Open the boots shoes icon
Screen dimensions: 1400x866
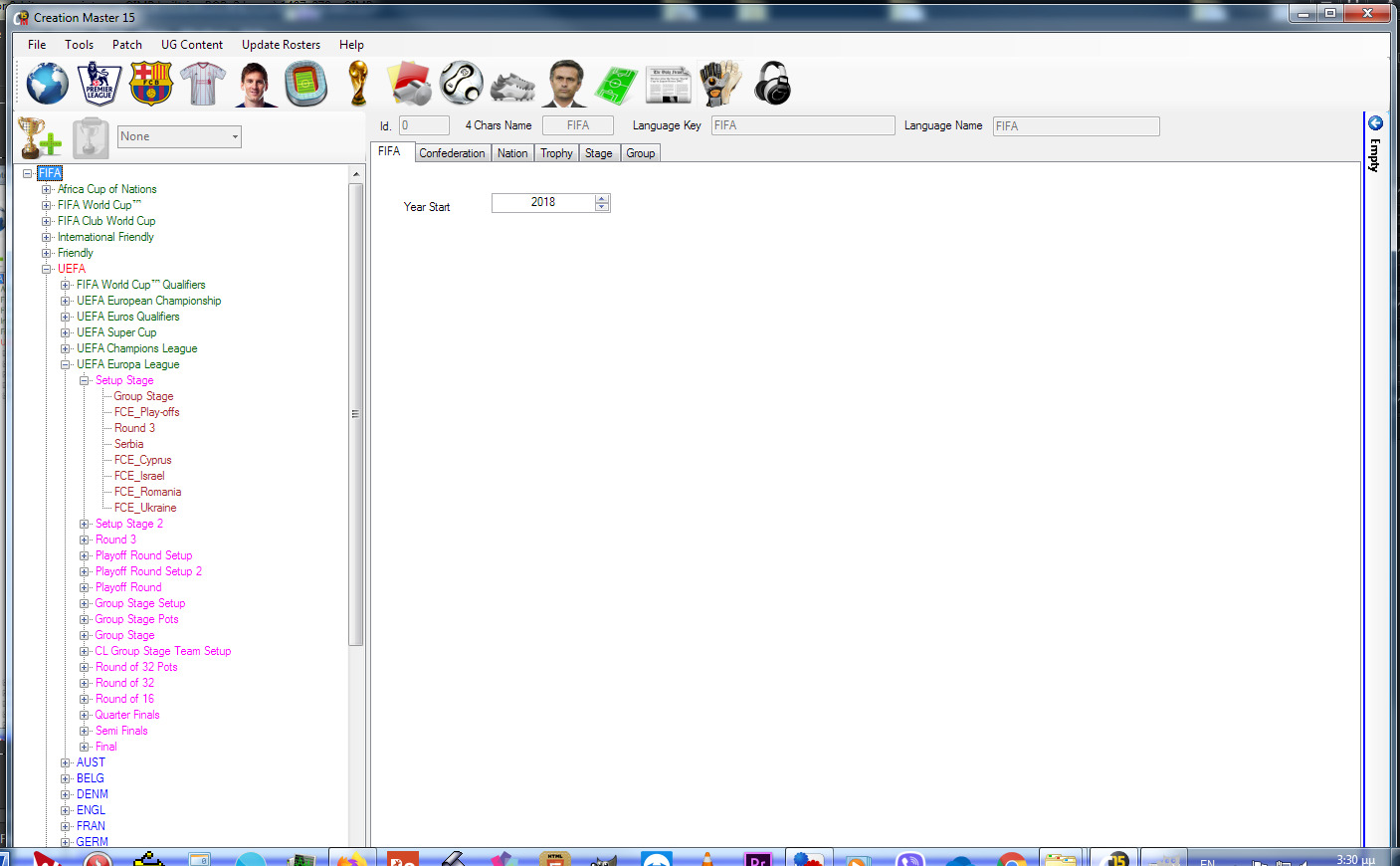click(513, 88)
